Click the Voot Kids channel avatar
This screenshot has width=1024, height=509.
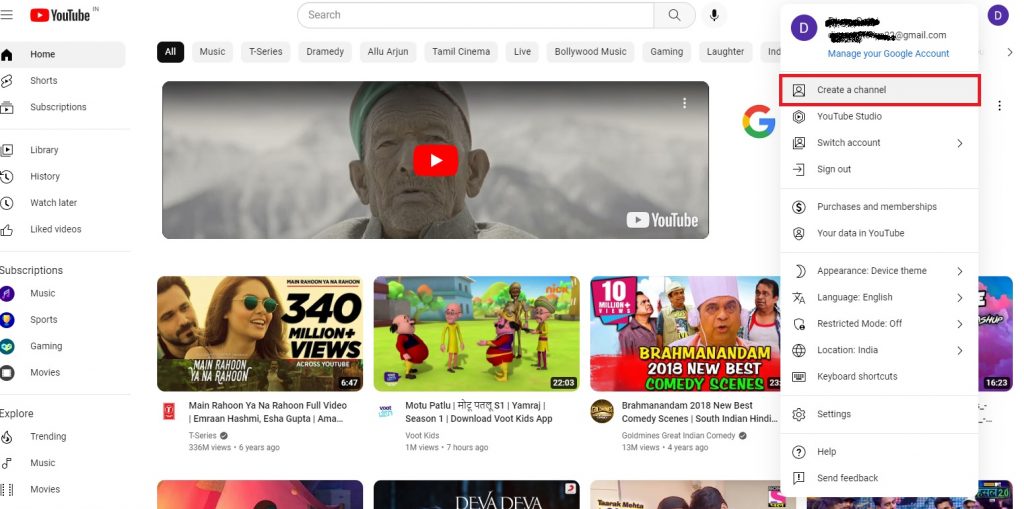[x=385, y=410]
